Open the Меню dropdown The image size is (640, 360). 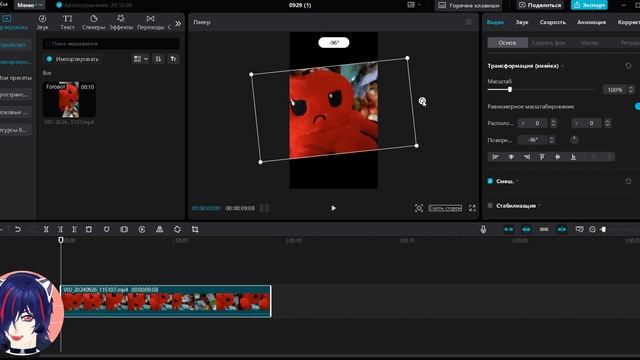30,5
